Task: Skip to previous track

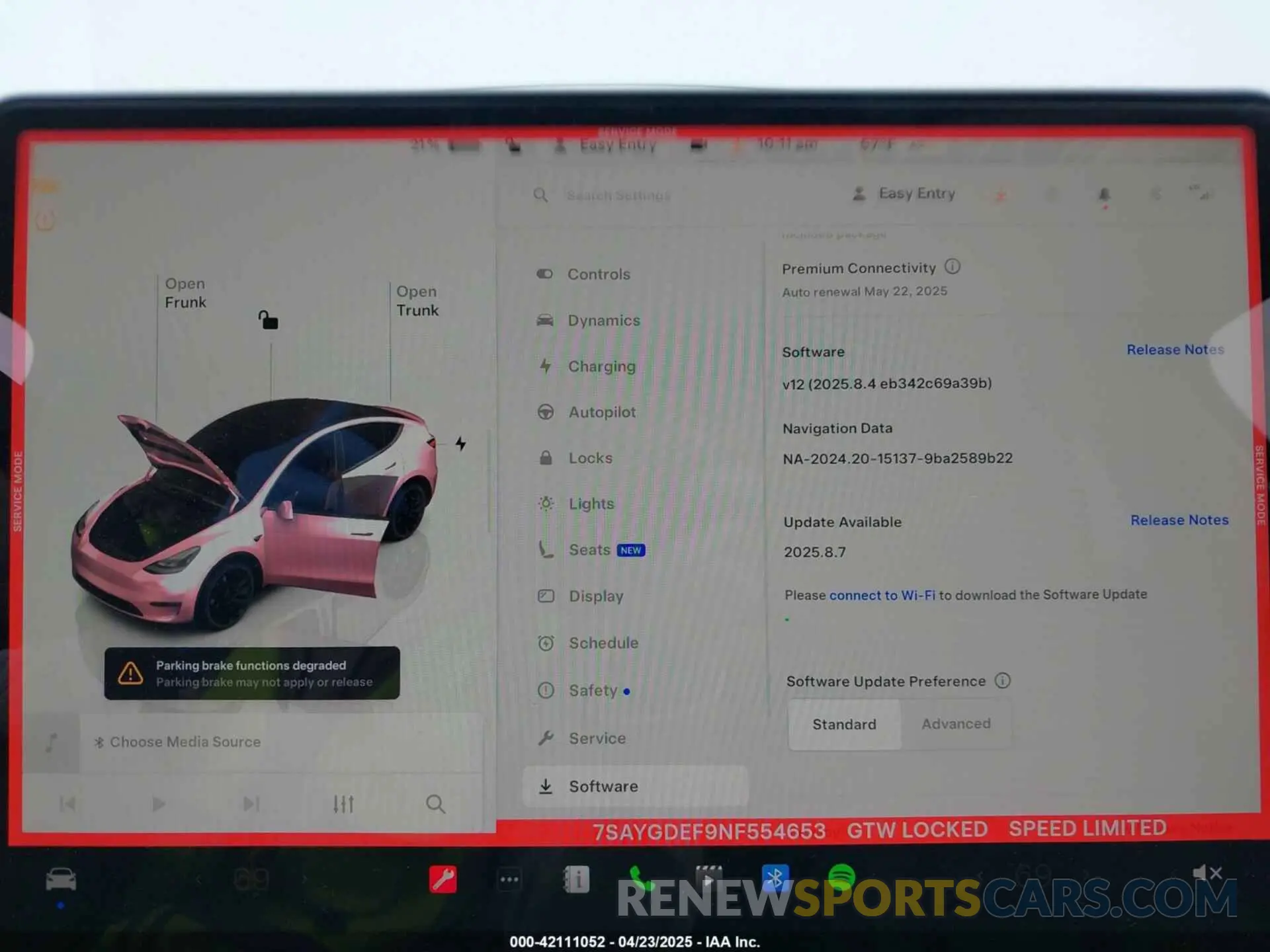Action: point(67,804)
